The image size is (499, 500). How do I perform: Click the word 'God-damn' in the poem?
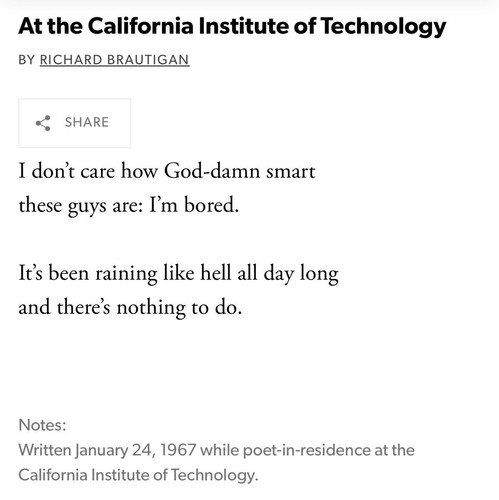[212, 171]
